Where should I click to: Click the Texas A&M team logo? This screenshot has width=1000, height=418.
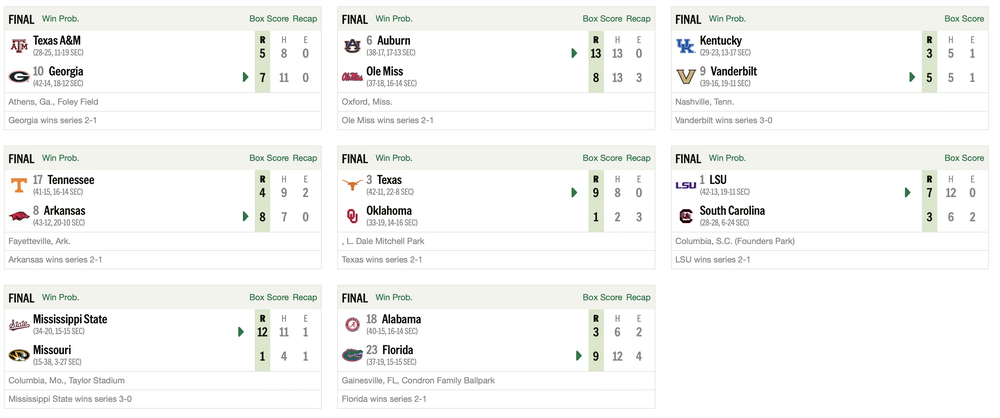point(19,46)
